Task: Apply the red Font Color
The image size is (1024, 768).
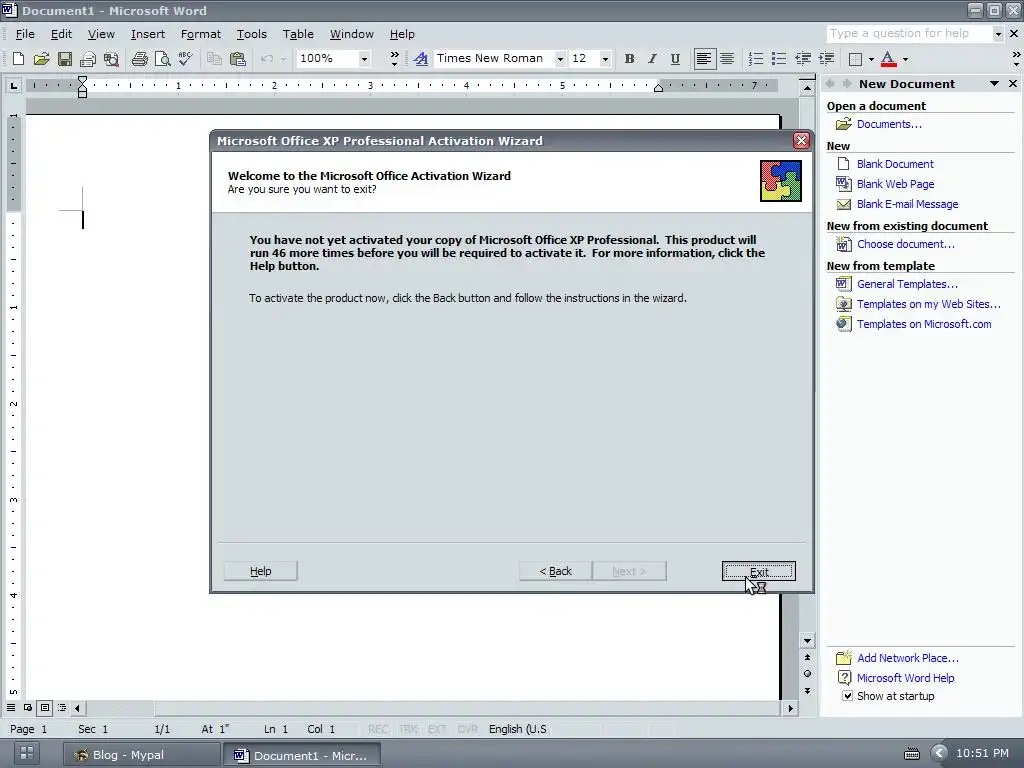Action: pyautogui.click(x=888, y=59)
